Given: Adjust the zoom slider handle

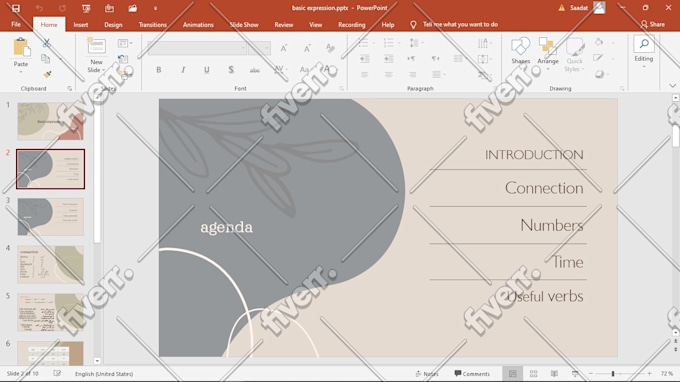Looking at the screenshot, I should (x=613, y=373).
